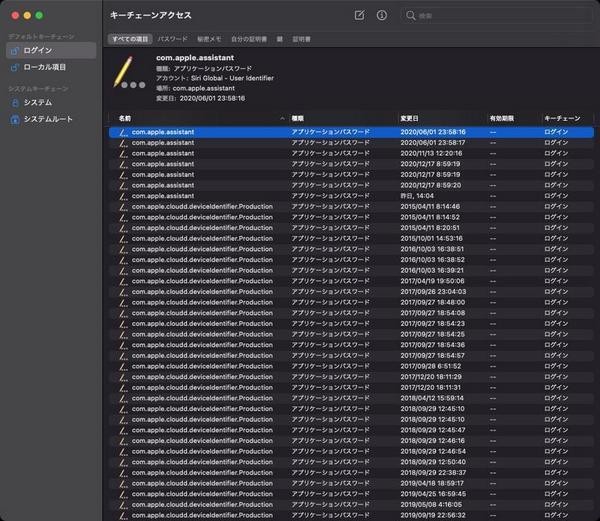The height and width of the screenshot is (521, 600).
Task: Click date cell 2017/09/27 18:54:23
Action: [x=433, y=324]
